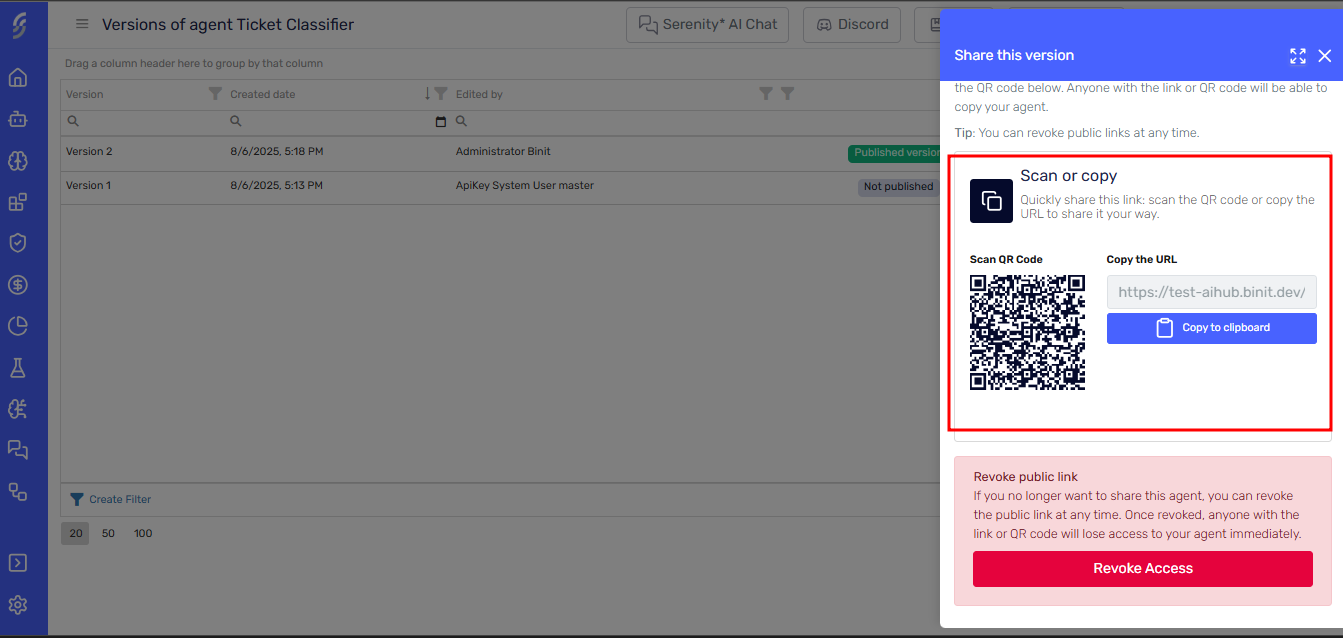Click the Published version badge
The image size is (1343, 638).
click(x=894, y=153)
